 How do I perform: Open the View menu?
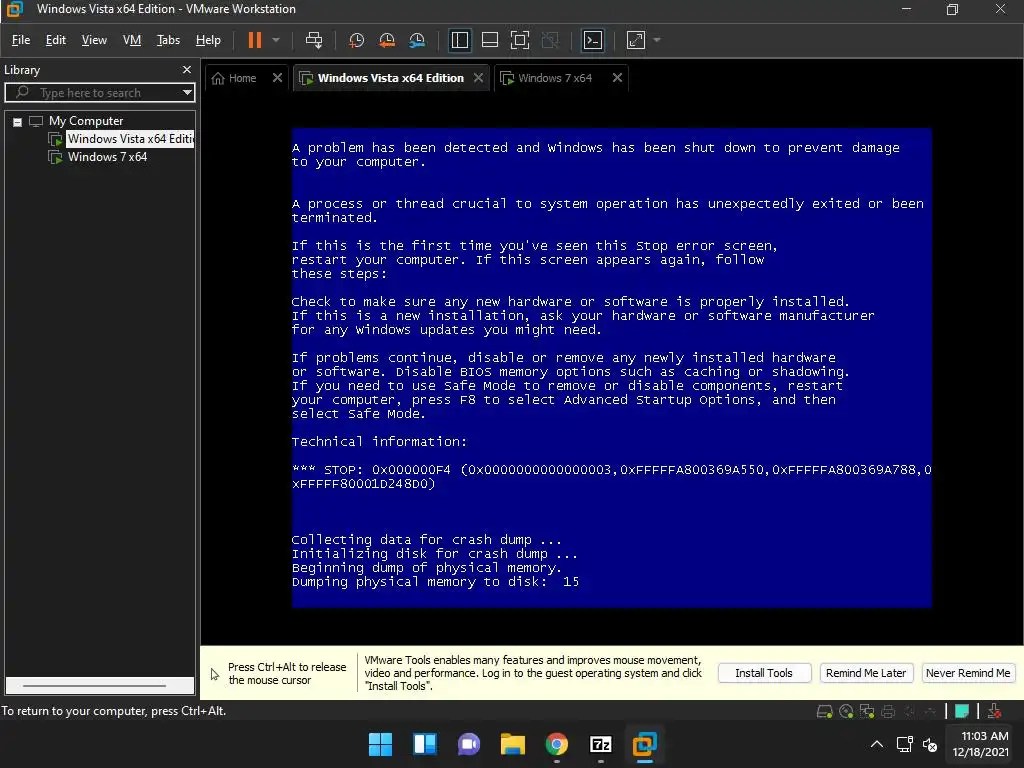(94, 40)
